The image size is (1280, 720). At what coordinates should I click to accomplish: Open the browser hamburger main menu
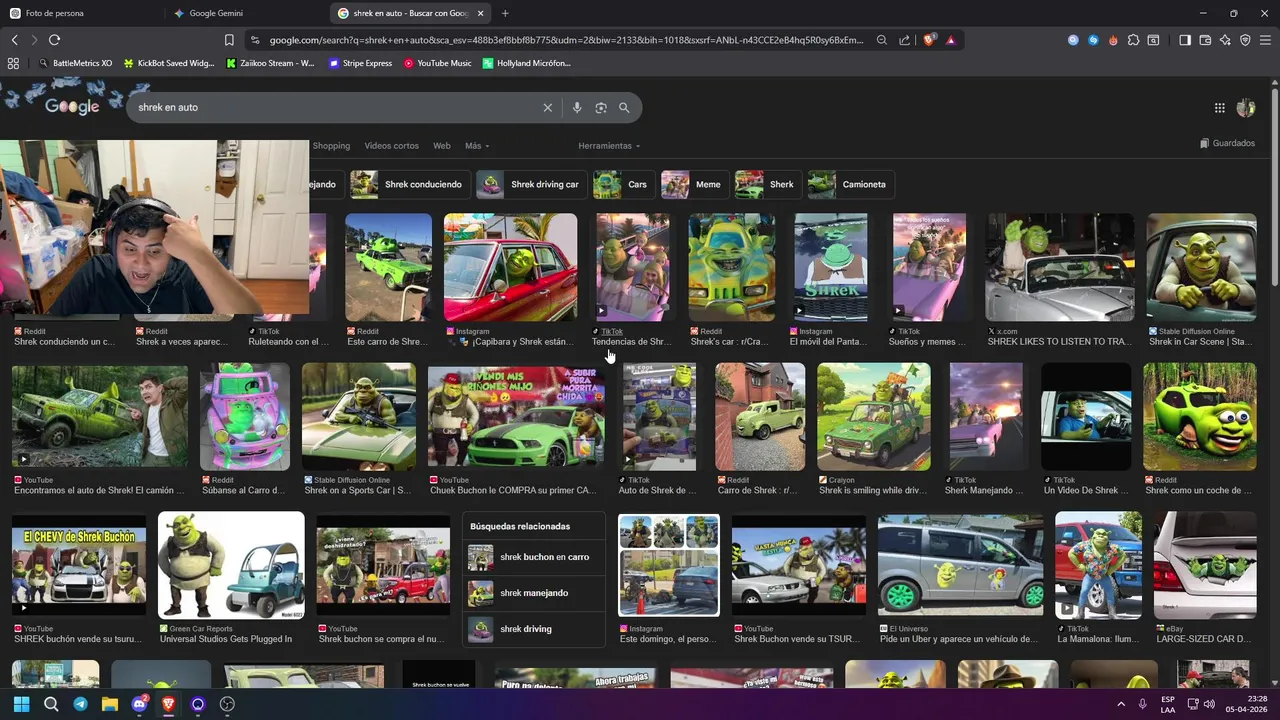(x=1265, y=40)
